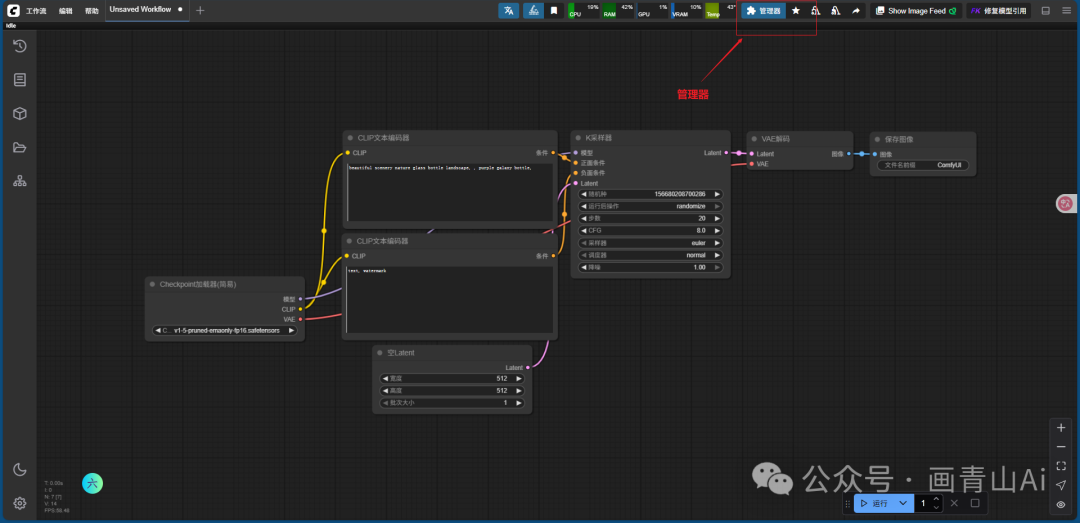
Task: Increase 步数 value with right arrow
Action: tap(717, 218)
